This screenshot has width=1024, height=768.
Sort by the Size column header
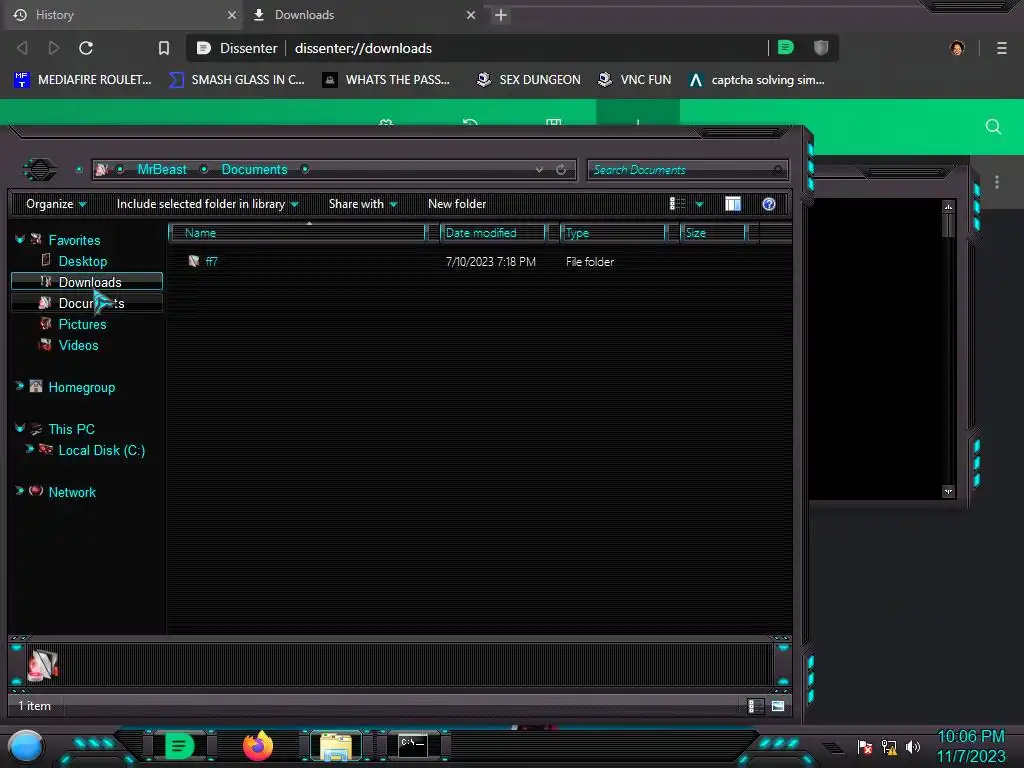pyautogui.click(x=713, y=233)
